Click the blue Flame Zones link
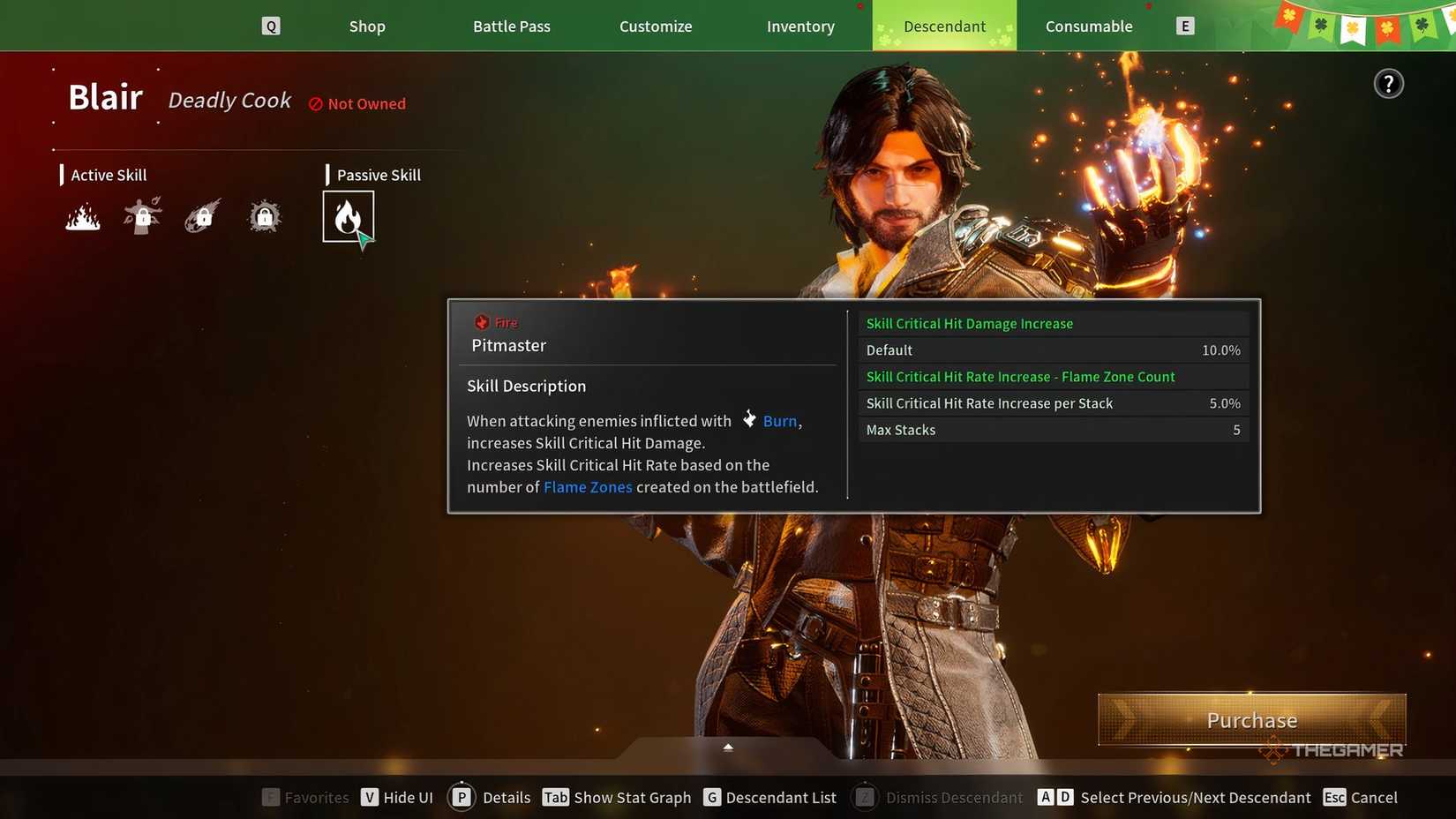The width and height of the screenshot is (1456, 819). pyautogui.click(x=588, y=487)
